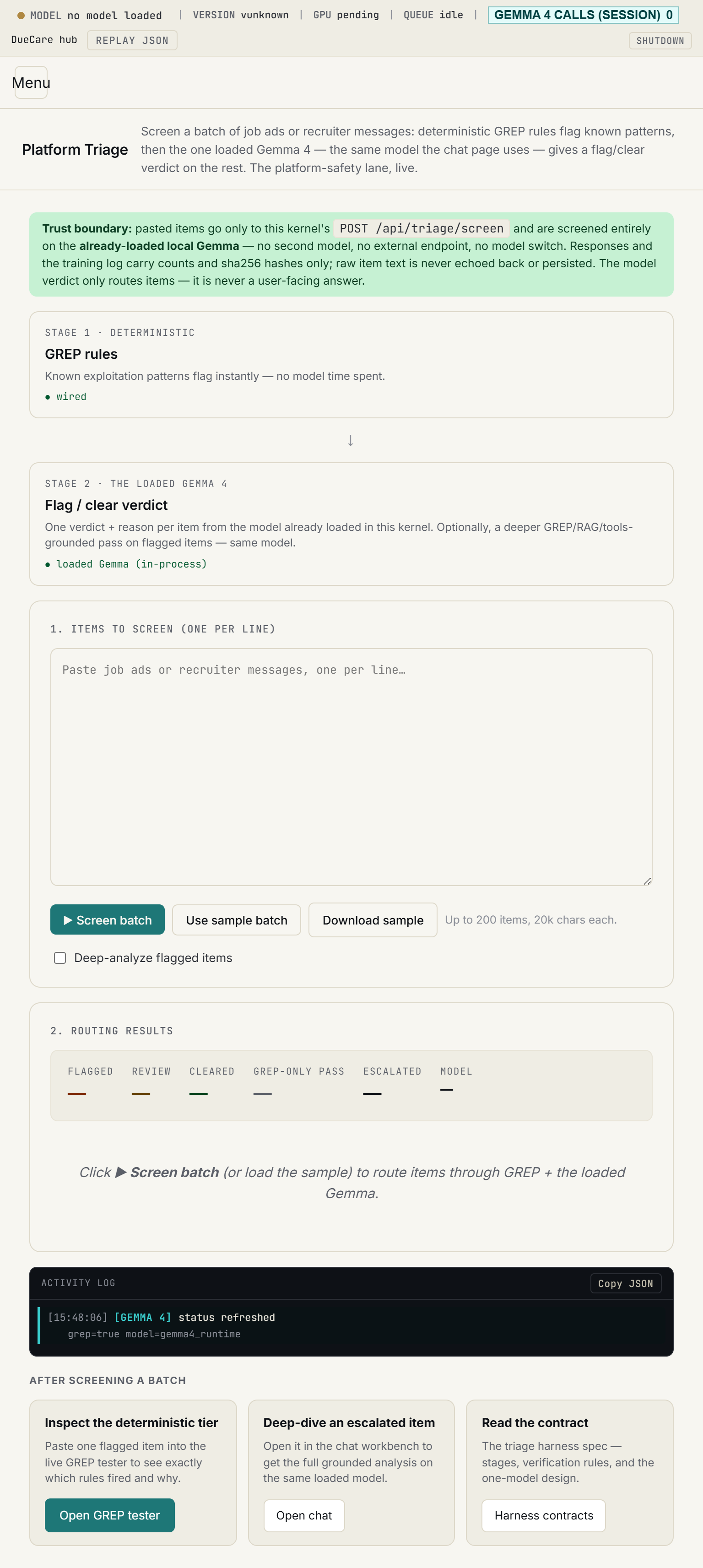The width and height of the screenshot is (703, 1568).
Task: Click the CLEARED results counter
Action: [x=212, y=1081]
